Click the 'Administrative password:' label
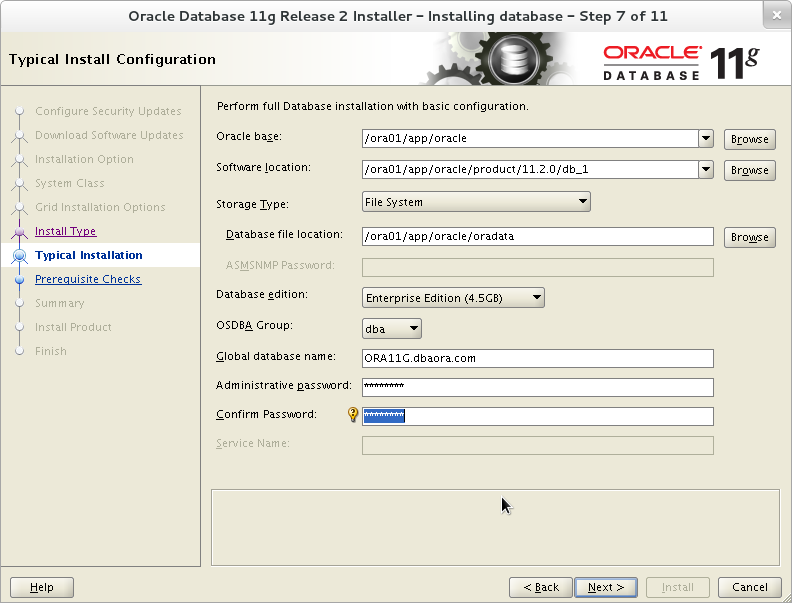This screenshot has width=792, height=603. tap(283, 385)
